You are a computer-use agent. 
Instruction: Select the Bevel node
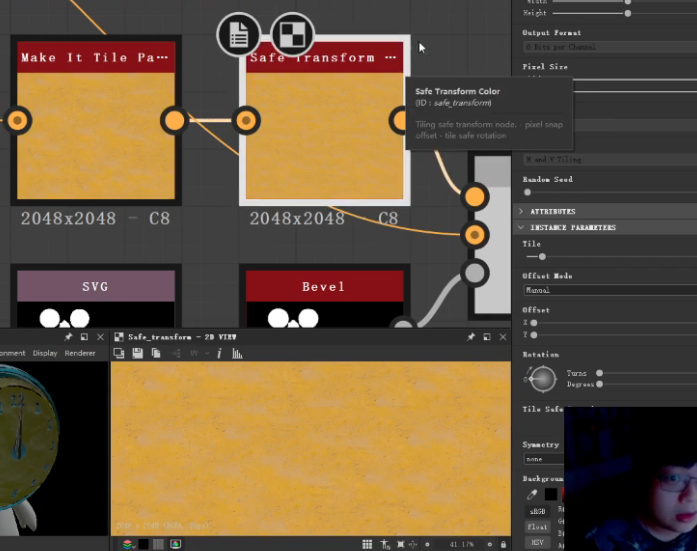324,296
